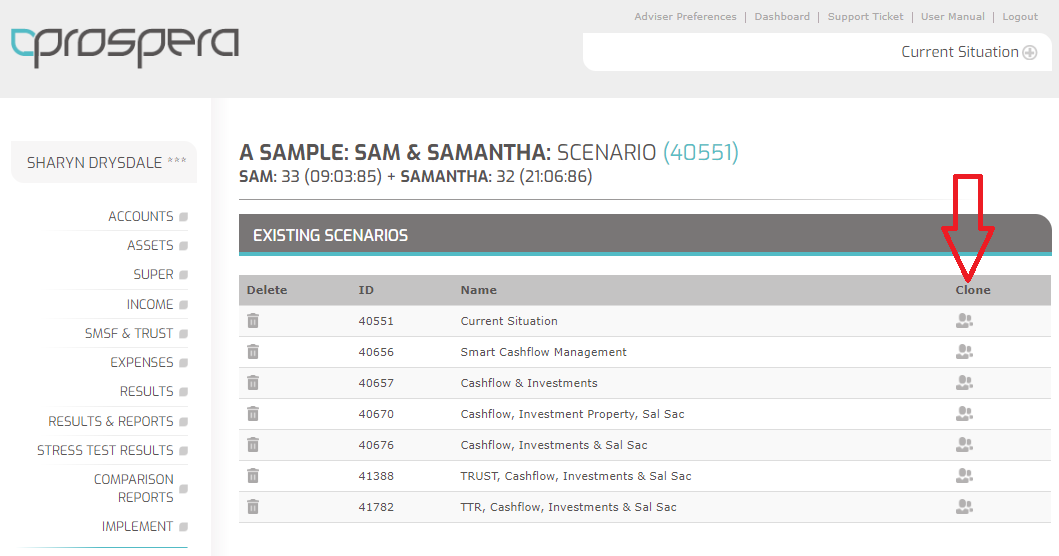Select the Smart Cashflow Management scenario name

tap(544, 352)
